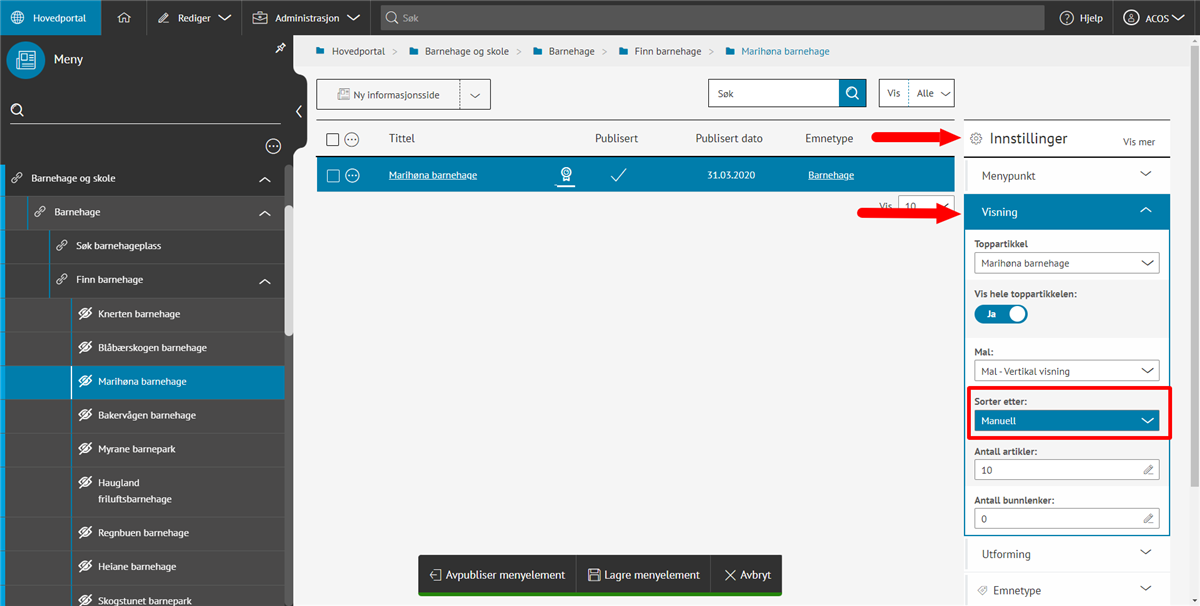Viewport: 1200px width, 606px height.
Task: Open the Administrasjon menu
Action: click(x=305, y=18)
